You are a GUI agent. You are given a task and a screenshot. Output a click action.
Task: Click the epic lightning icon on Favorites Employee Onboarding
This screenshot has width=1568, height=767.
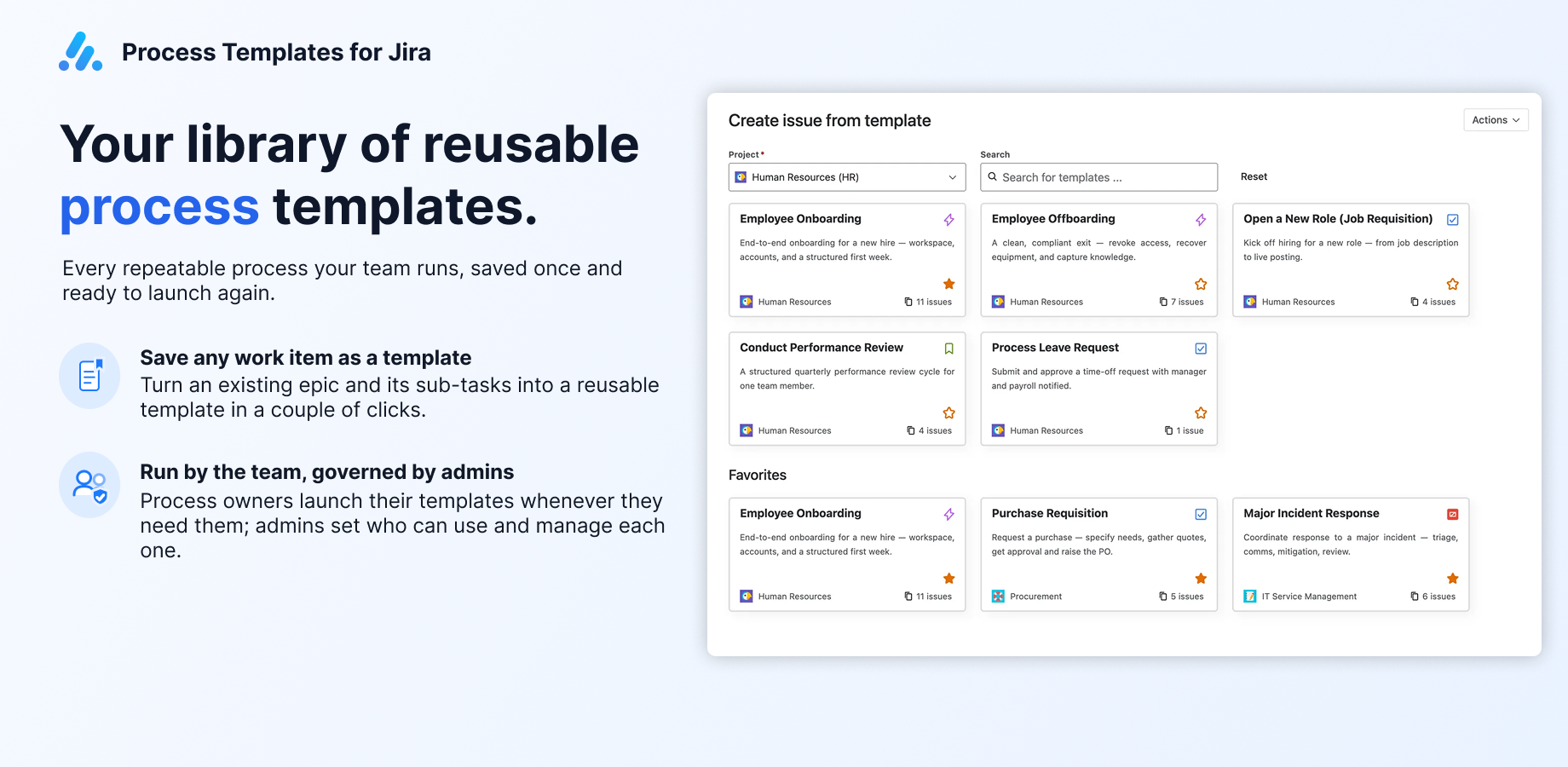tap(948, 515)
